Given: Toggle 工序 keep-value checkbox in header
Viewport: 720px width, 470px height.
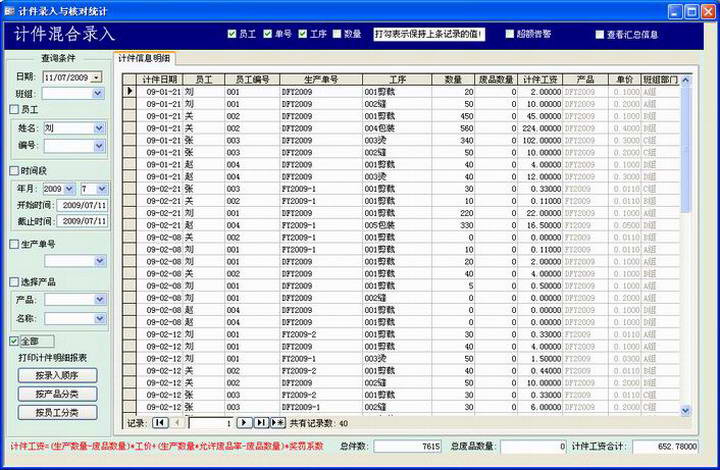Looking at the screenshot, I should click(303, 34).
